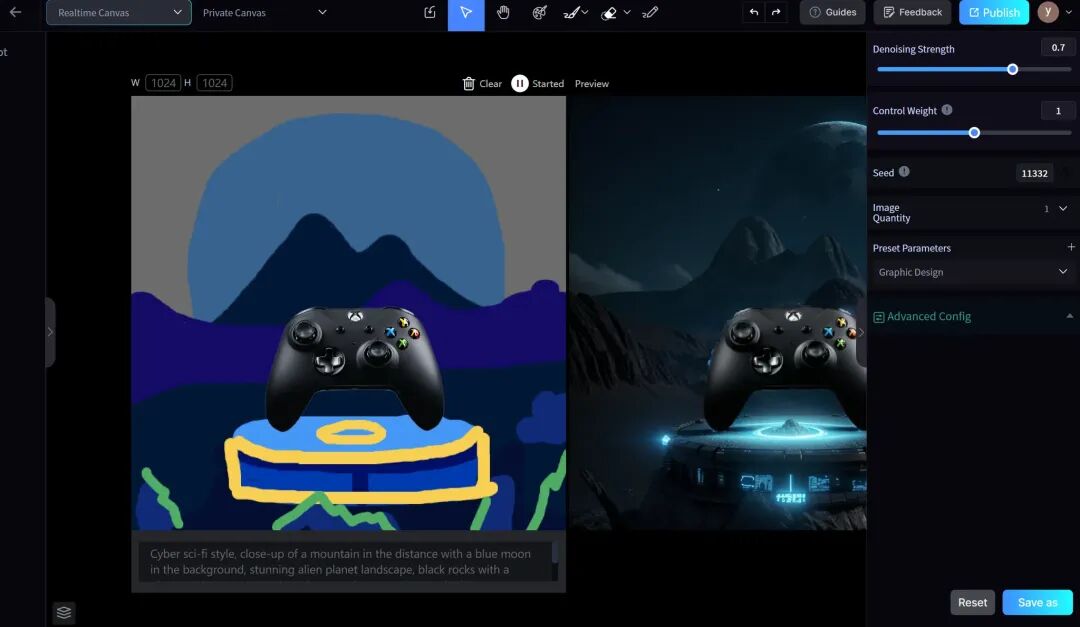Open the color palette tool
The height and width of the screenshot is (627, 1080).
pyautogui.click(x=540, y=12)
